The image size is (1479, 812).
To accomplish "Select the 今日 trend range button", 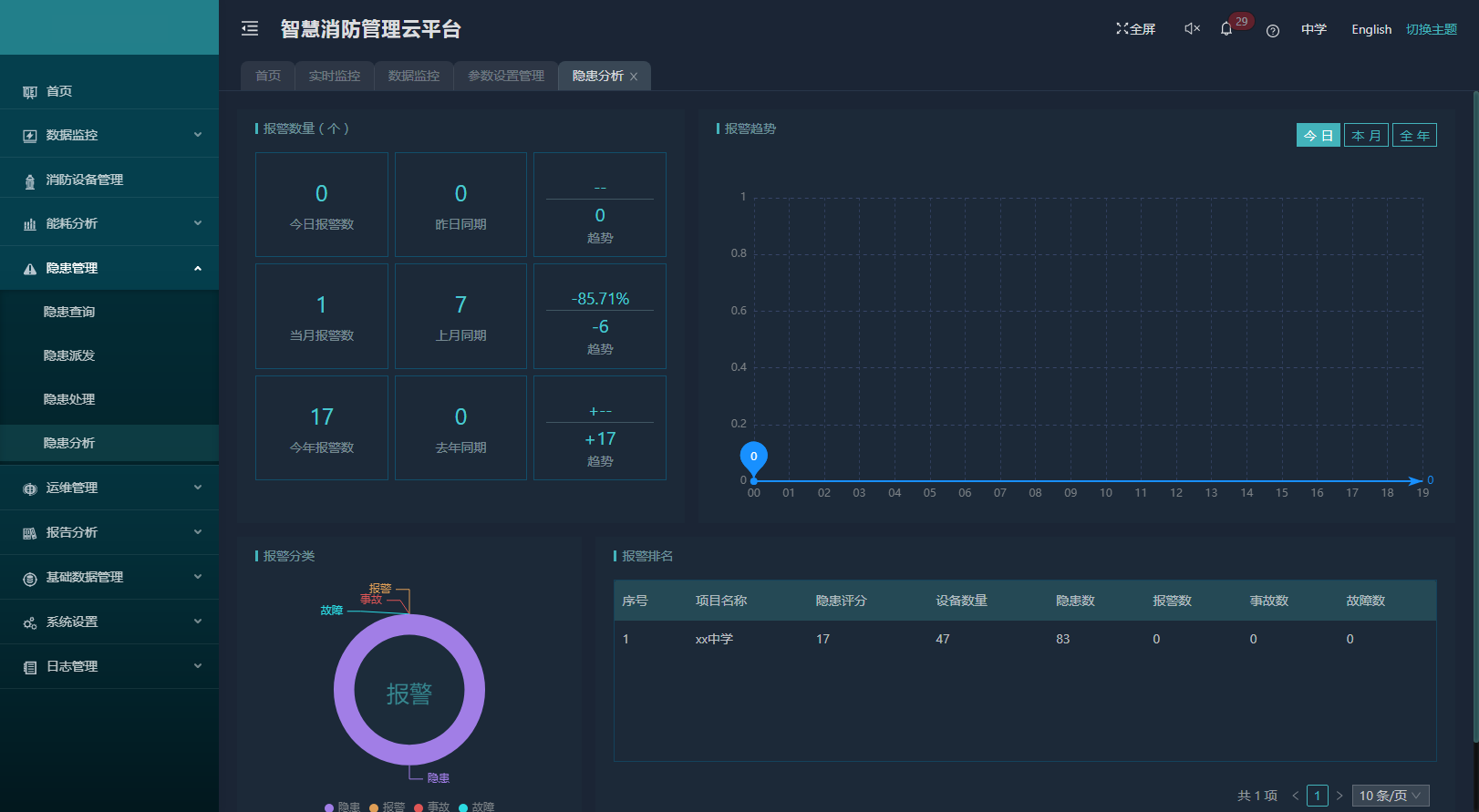I will click(x=1319, y=135).
